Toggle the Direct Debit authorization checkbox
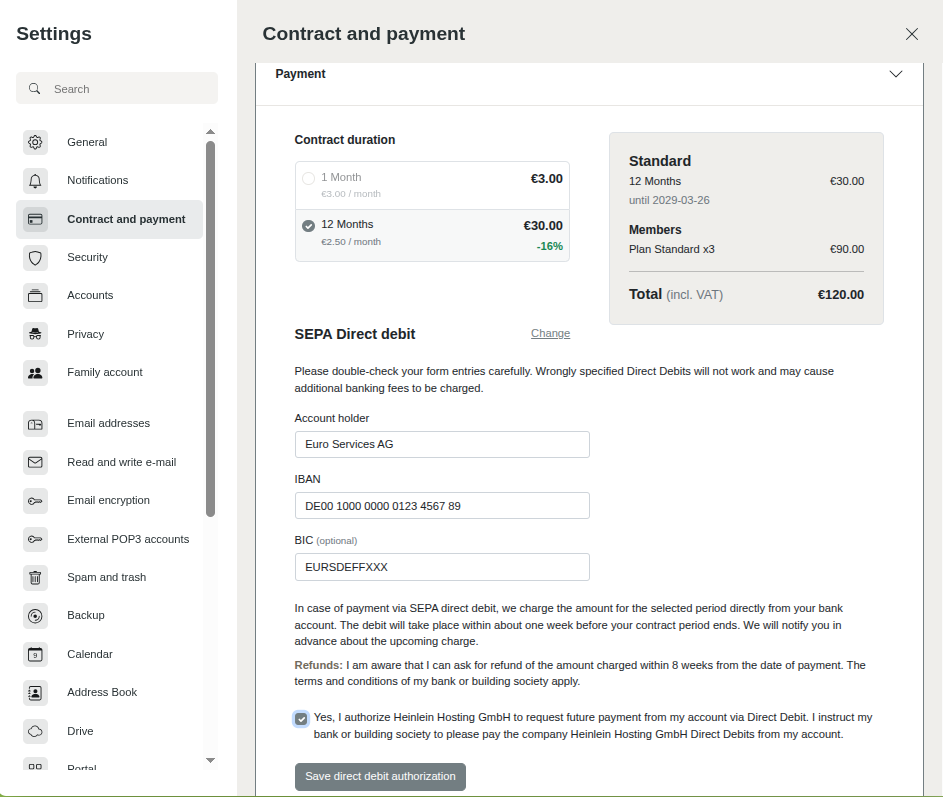Screen dimensions: 943x797 coord(301,719)
